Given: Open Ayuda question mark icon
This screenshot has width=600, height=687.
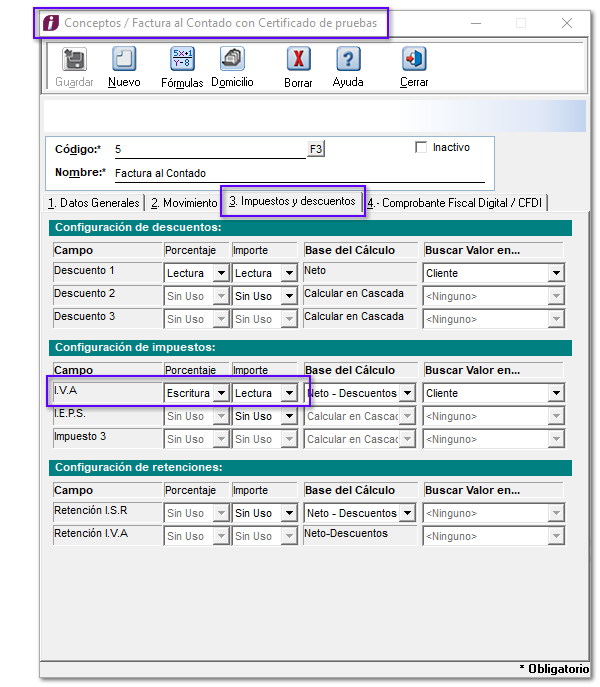Looking at the screenshot, I should pos(348,61).
